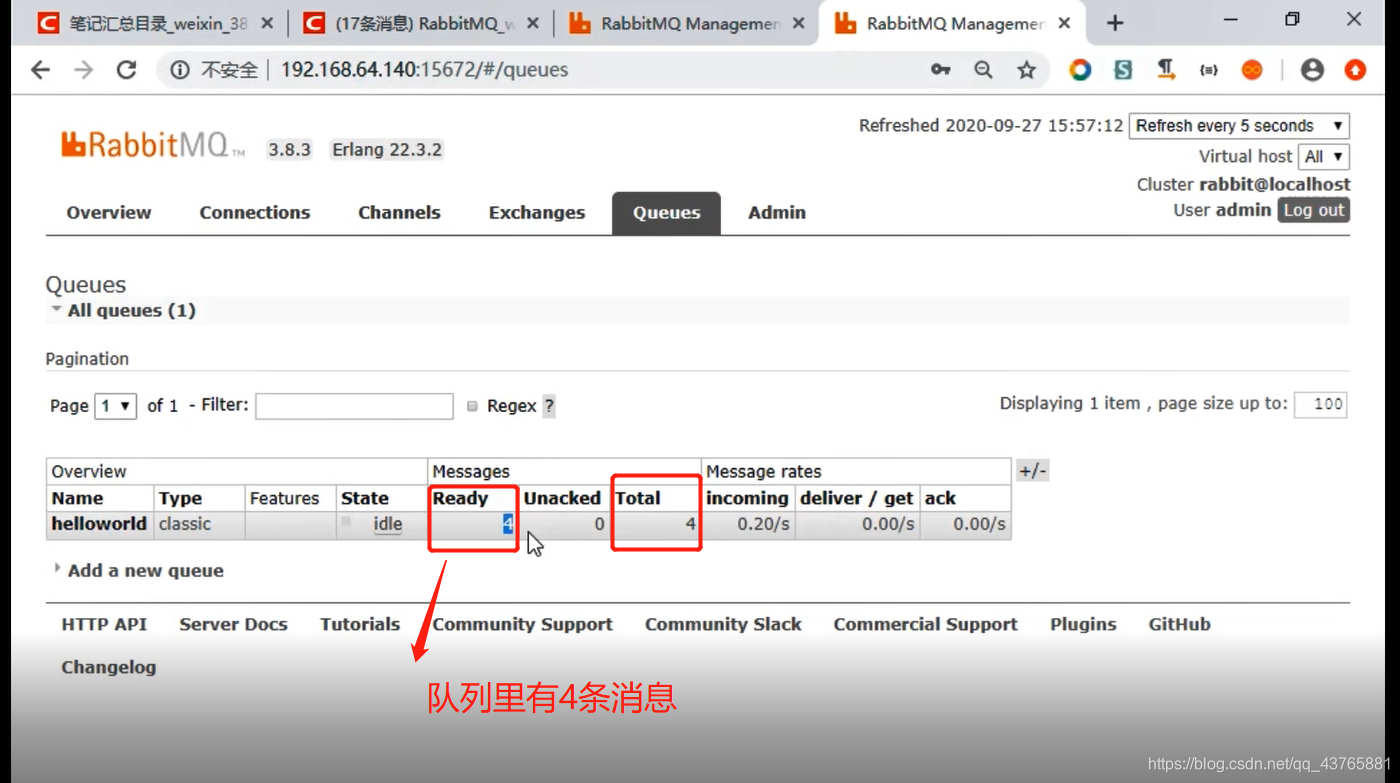Click the RabbitMQ logo
Screen dimensions: 1400x783
(x=152, y=146)
